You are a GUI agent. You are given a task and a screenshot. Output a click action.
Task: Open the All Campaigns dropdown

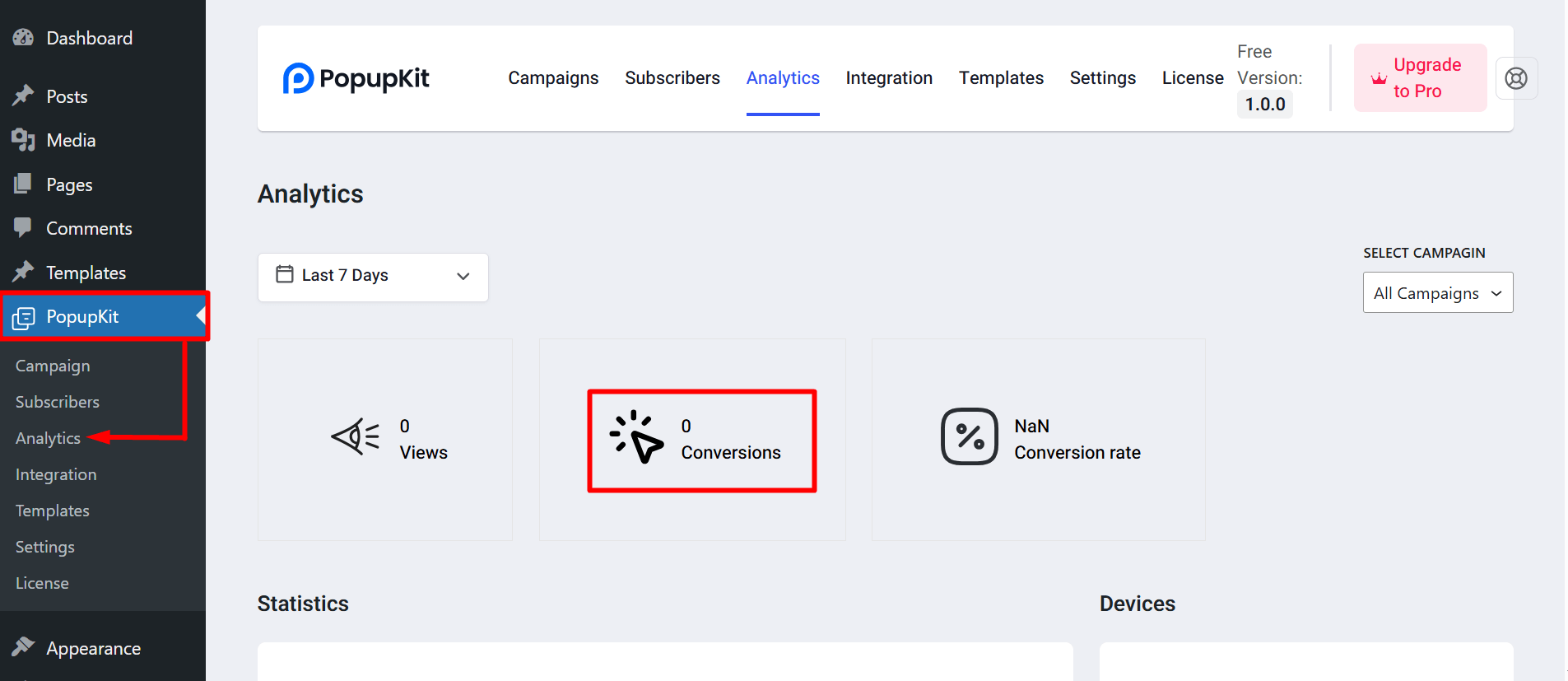pos(1437,293)
